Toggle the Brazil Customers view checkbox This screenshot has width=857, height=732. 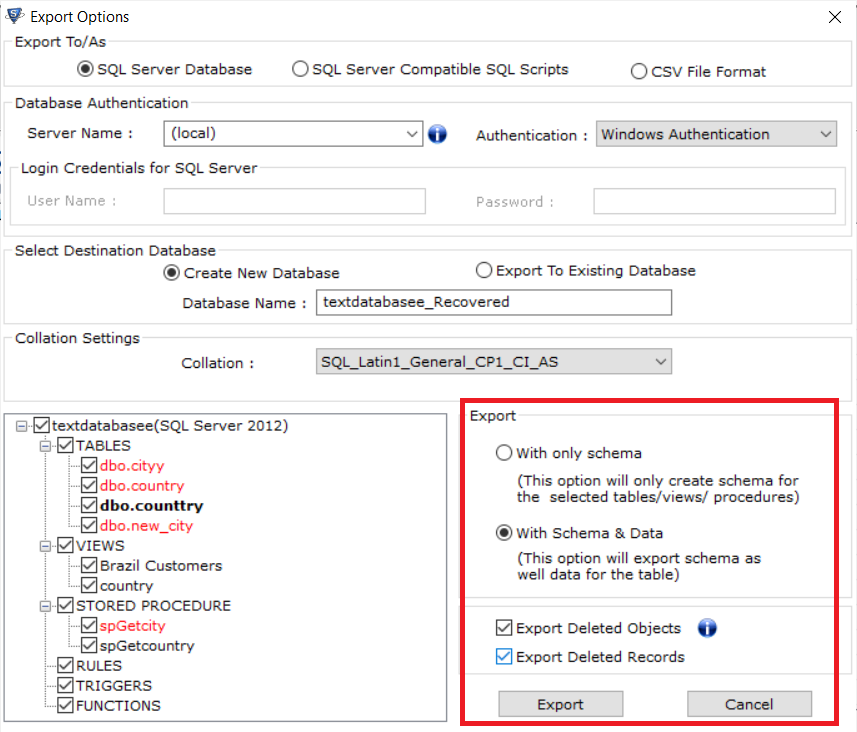tap(89, 565)
